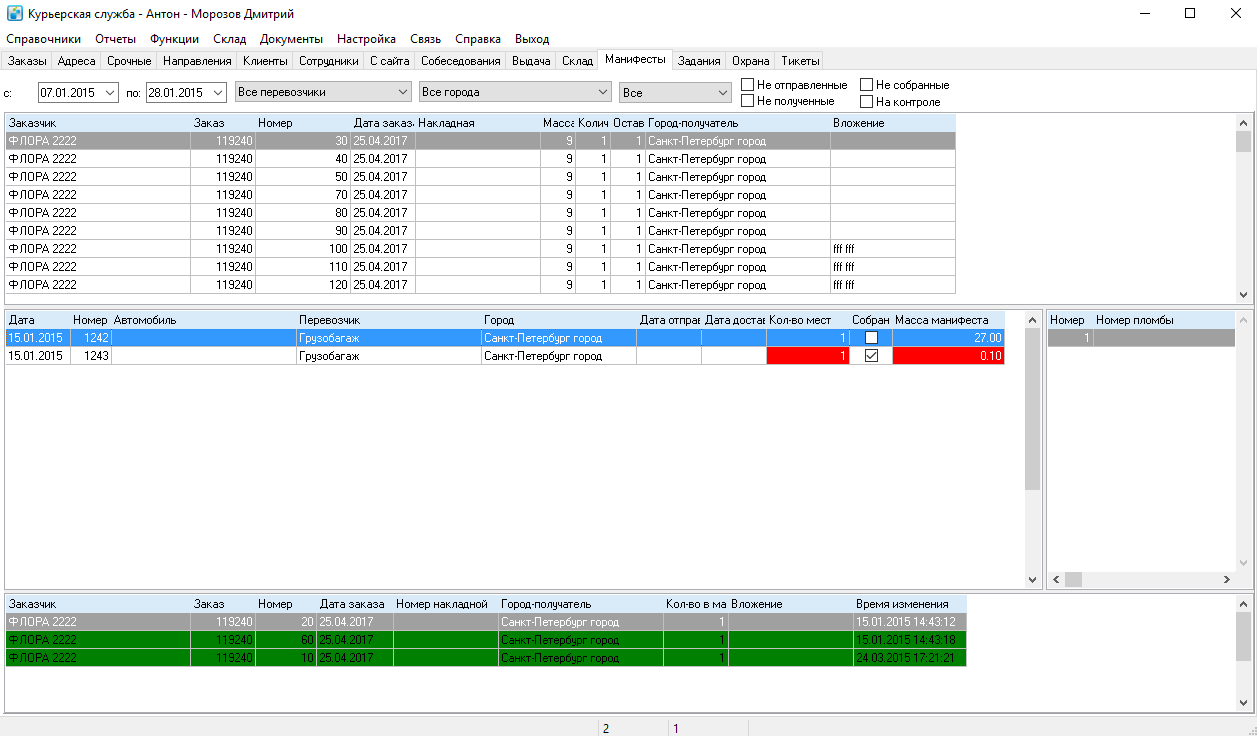Open the start date picker showing 07.01.2015
The width and height of the screenshot is (1257, 736).
tap(109, 92)
